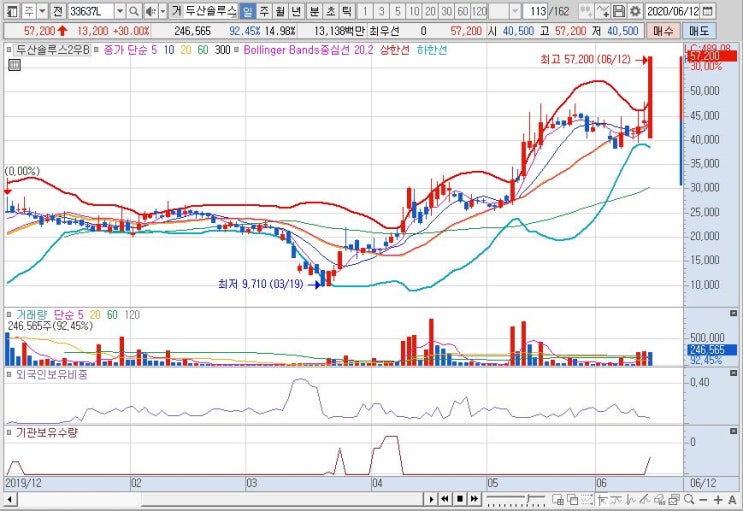This screenshot has width=743, height=511.
Task: Edit the 113 candle count field
Action: 535,10
